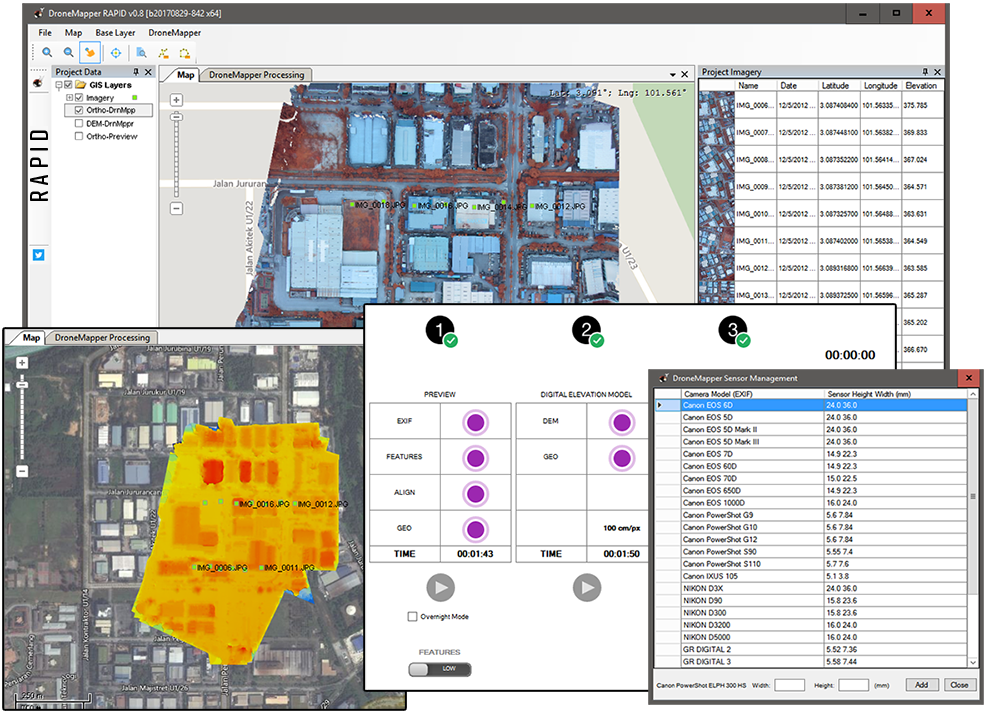Image resolution: width=1000 pixels, height=714 pixels.
Task: Select the NIKON D3200 sensor row
Action: coord(811,625)
